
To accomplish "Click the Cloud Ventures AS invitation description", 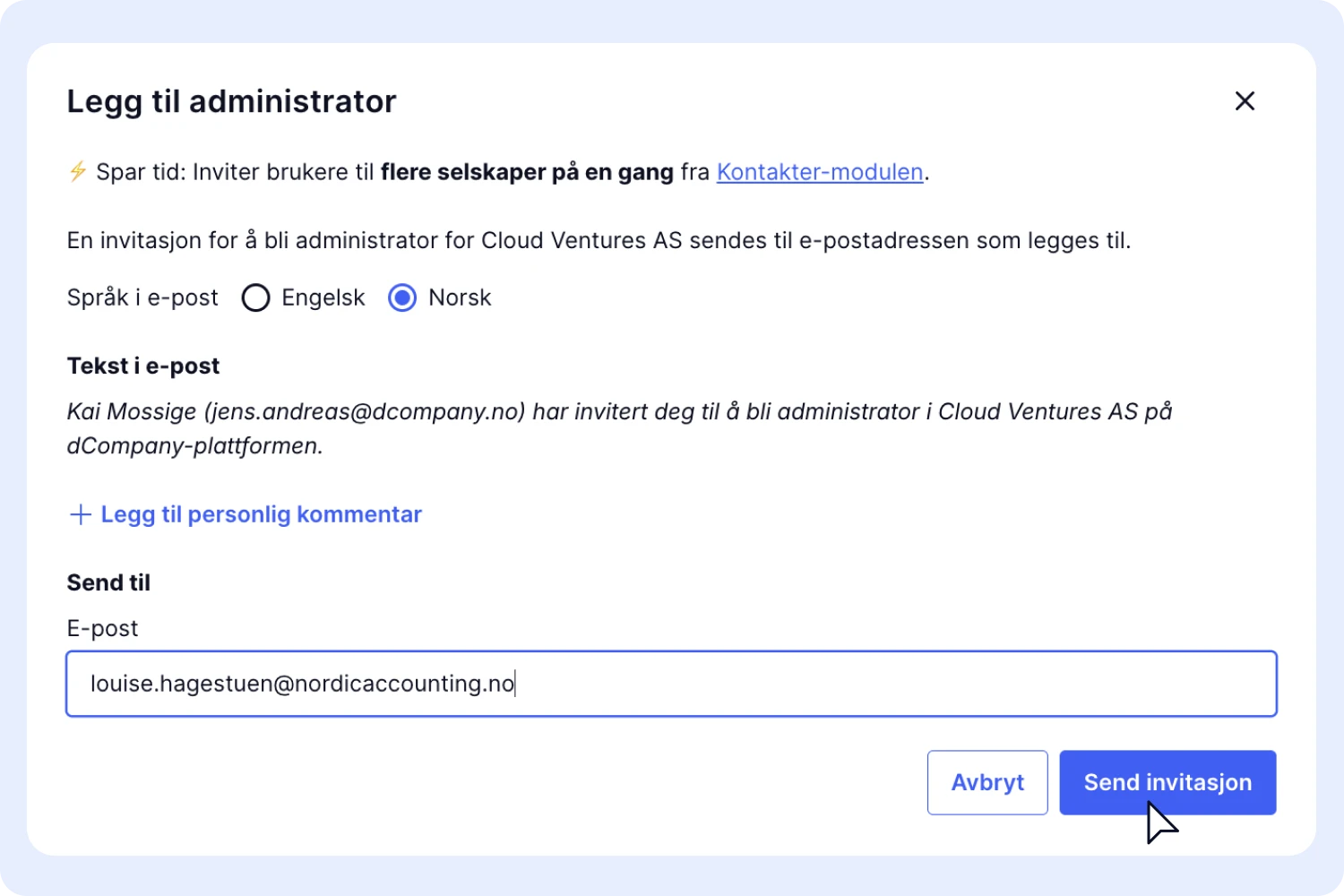I will (599, 240).
